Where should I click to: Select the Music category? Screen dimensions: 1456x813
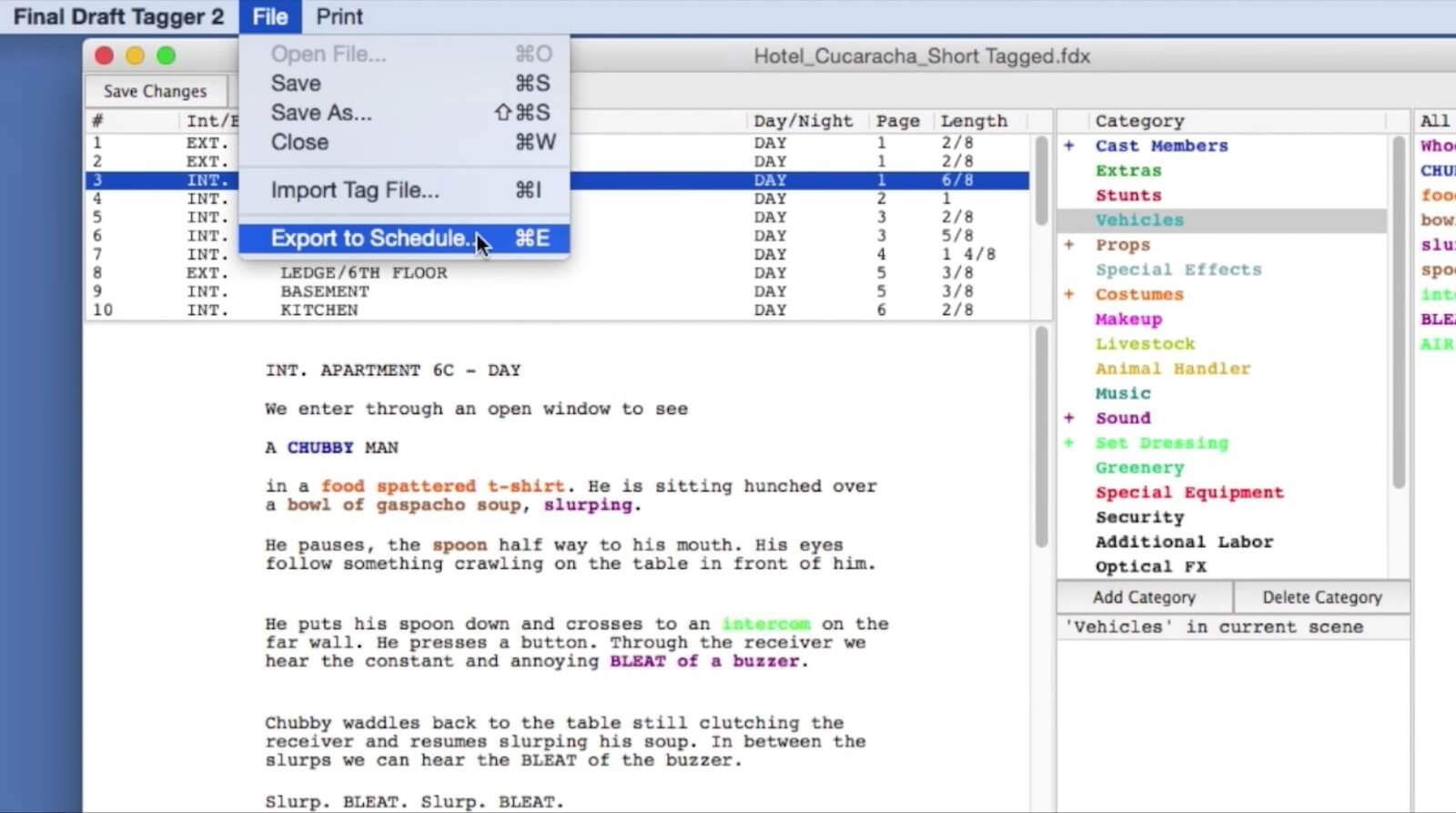click(1123, 393)
